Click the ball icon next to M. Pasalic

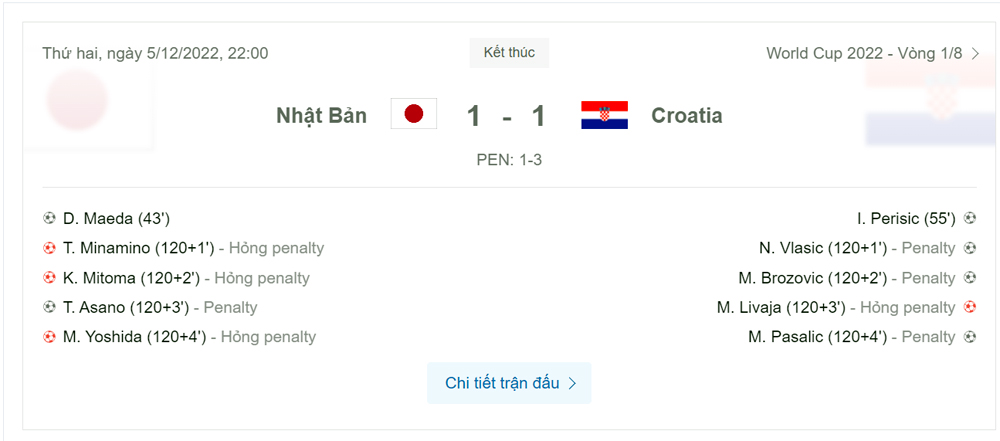click(969, 336)
